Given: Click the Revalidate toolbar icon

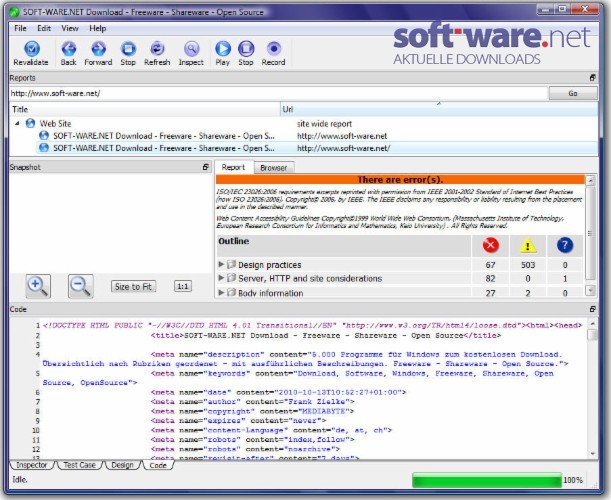Looking at the screenshot, I should tap(32, 49).
